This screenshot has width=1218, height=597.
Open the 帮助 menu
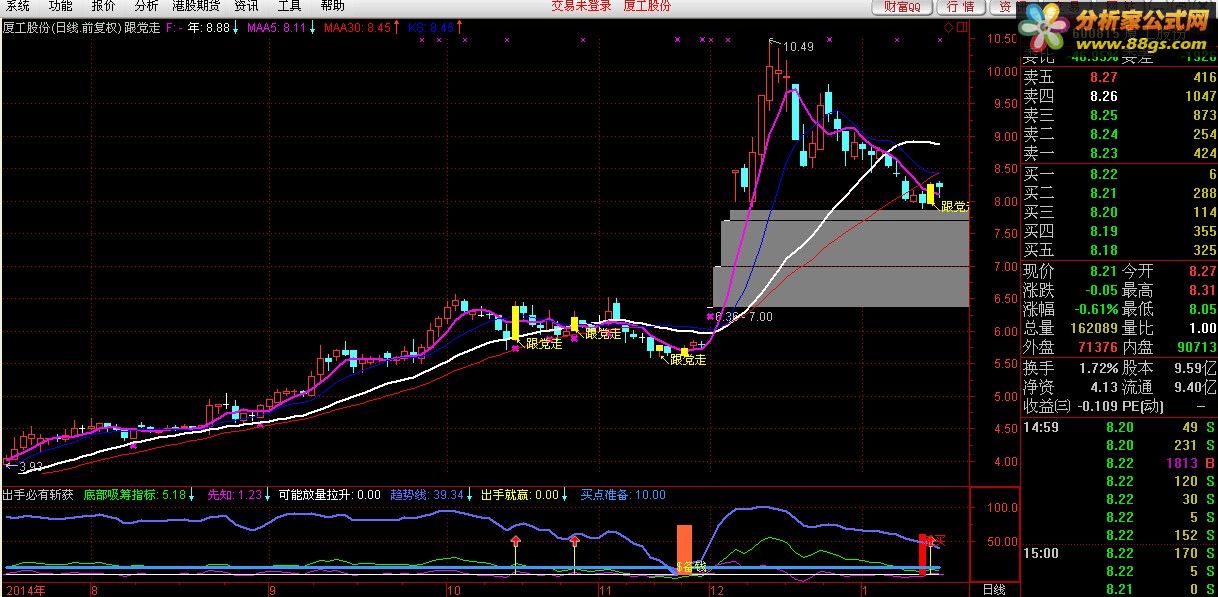(x=333, y=6)
